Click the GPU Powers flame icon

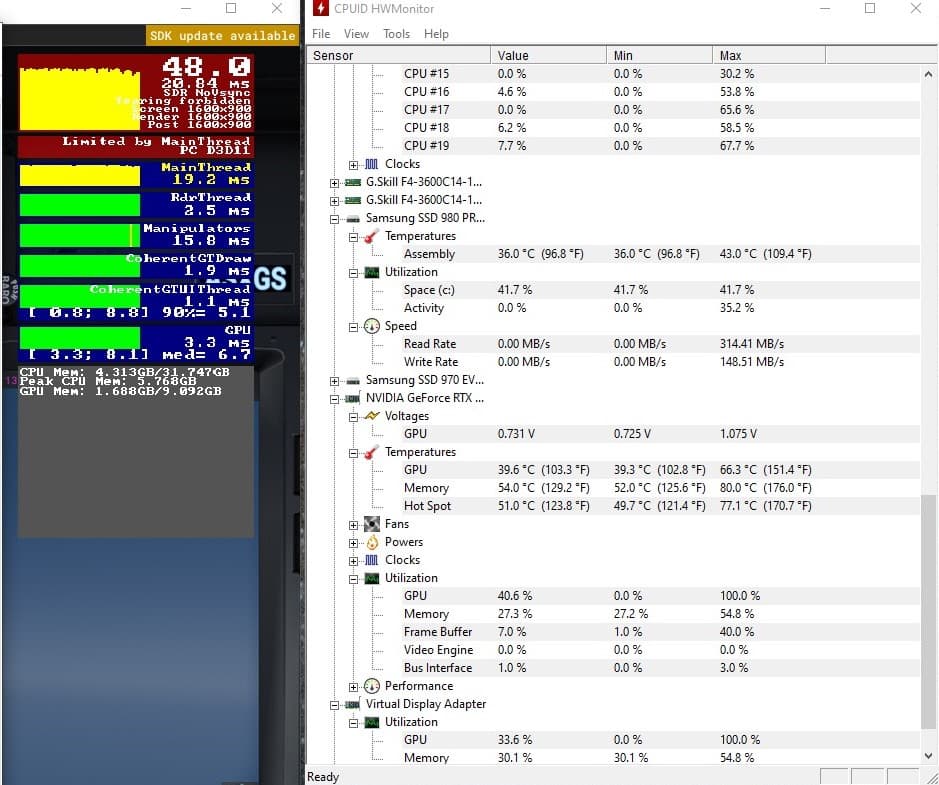coord(371,542)
